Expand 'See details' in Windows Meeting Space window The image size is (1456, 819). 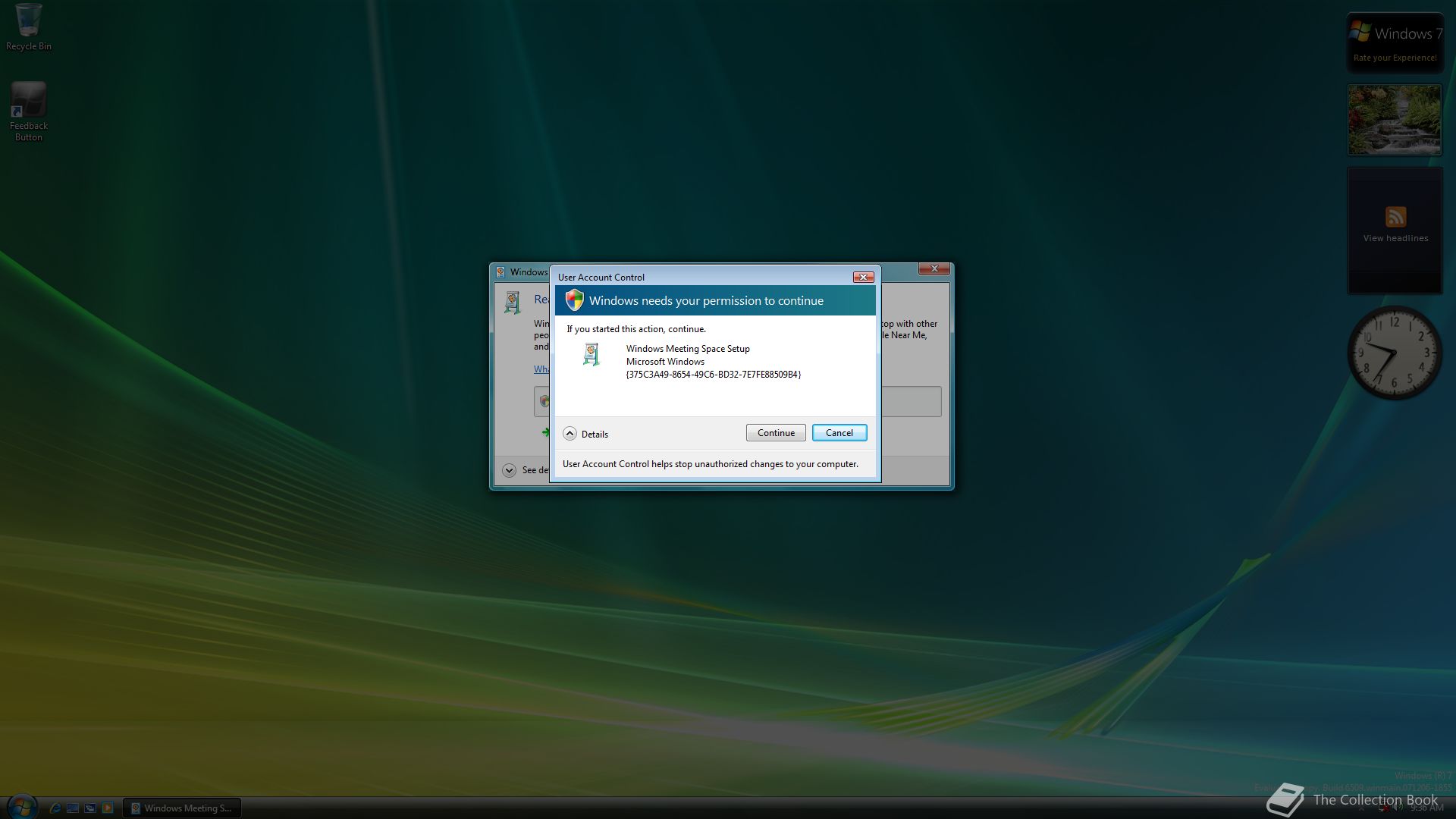click(510, 470)
